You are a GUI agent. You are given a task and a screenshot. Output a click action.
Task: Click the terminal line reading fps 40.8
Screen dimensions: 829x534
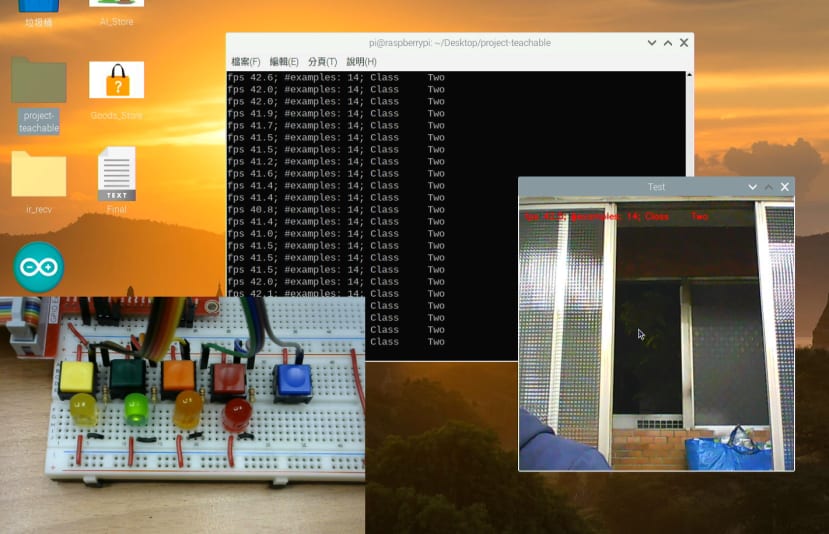[336, 210]
